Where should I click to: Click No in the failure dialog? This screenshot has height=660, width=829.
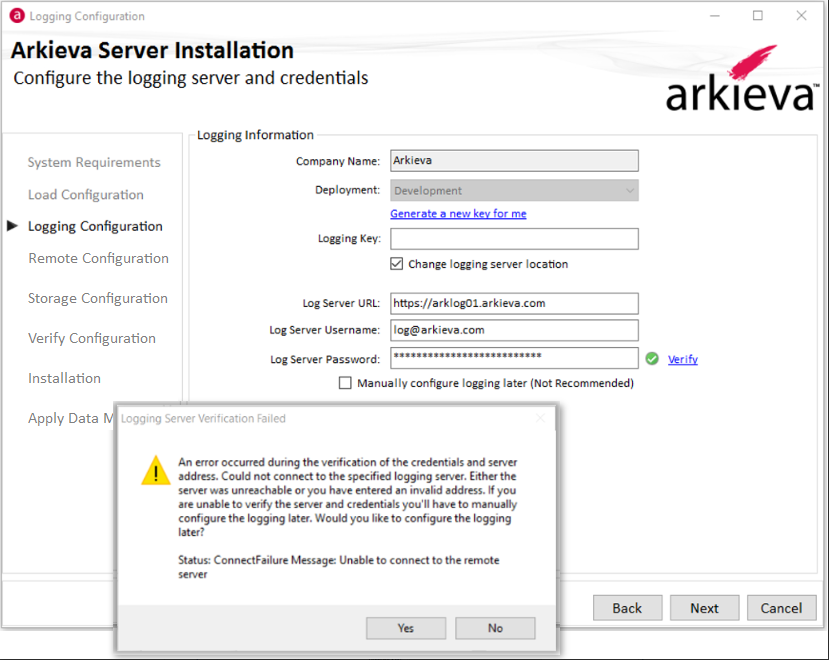coord(495,628)
